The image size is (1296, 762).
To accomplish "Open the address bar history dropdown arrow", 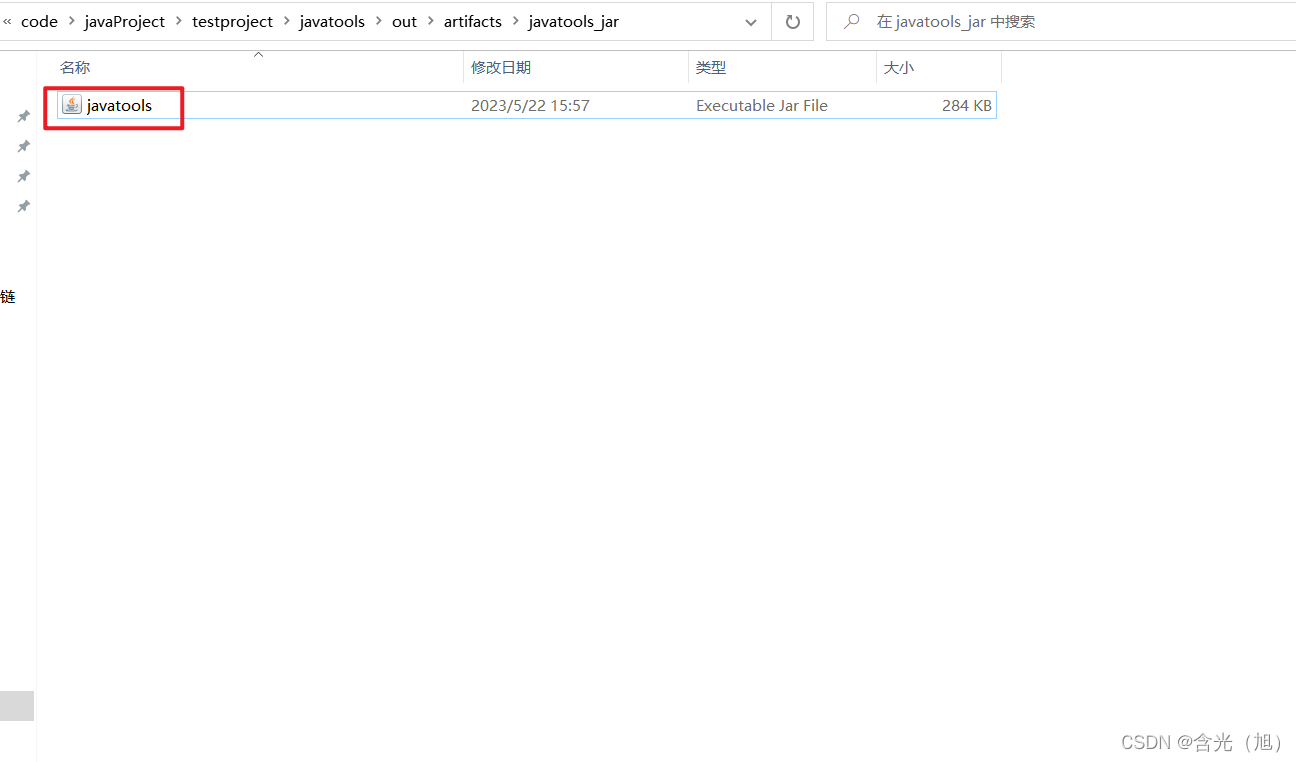I will coord(750,21).
